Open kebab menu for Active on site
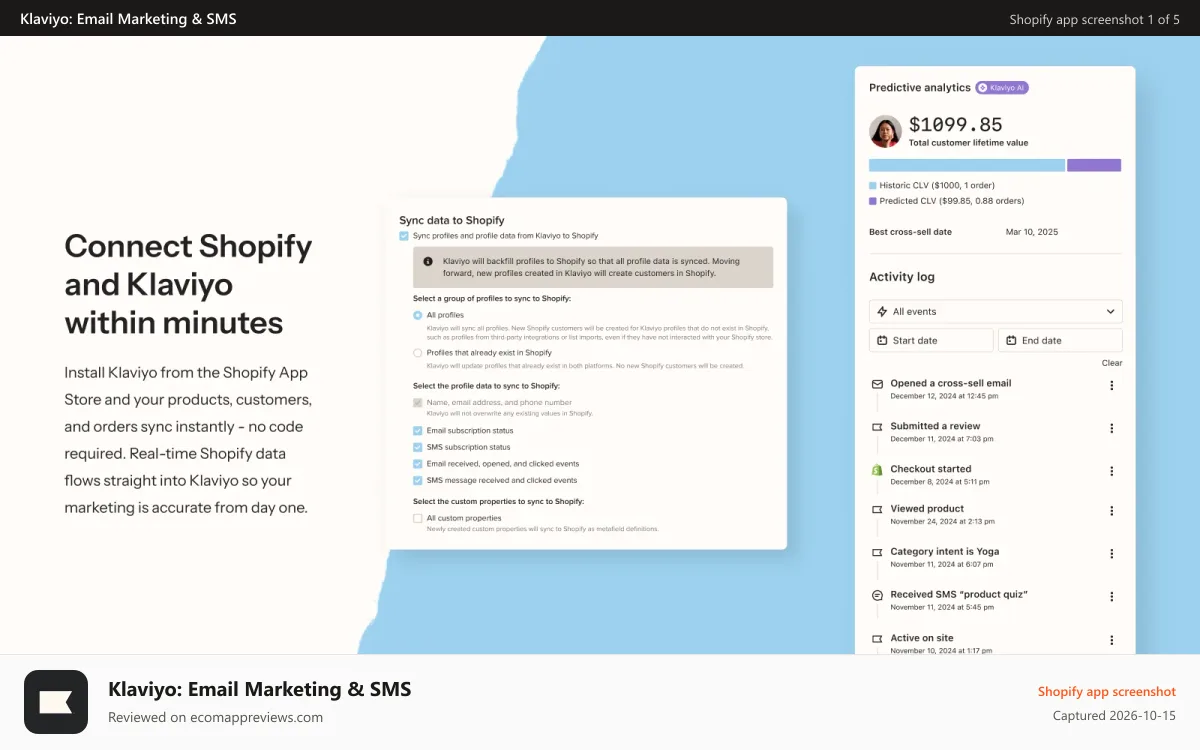The height and width of the screenshot is (750, 1200). (1111, 640)
